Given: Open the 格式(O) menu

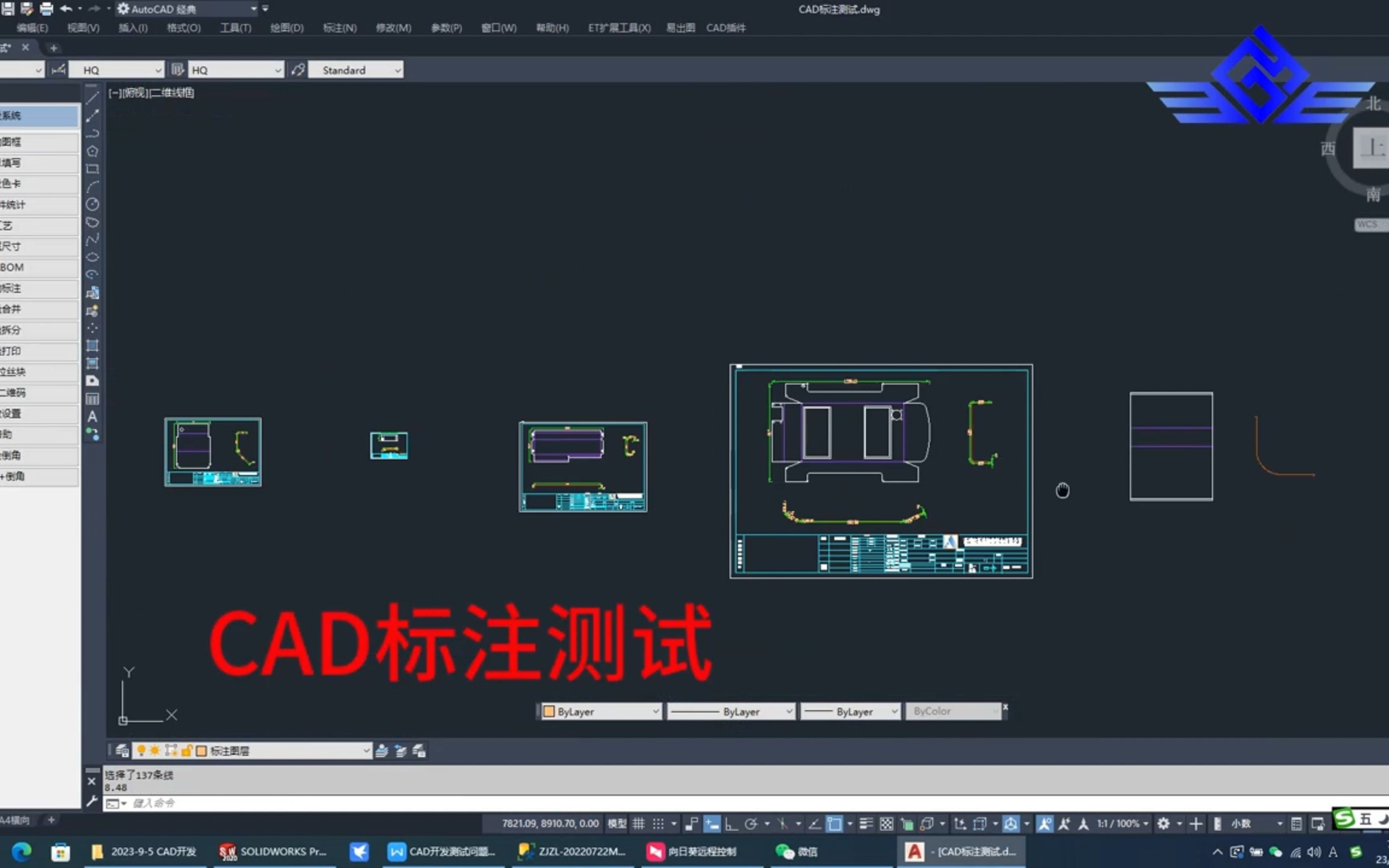Looking at the screenshot, I should pos(184,28).
